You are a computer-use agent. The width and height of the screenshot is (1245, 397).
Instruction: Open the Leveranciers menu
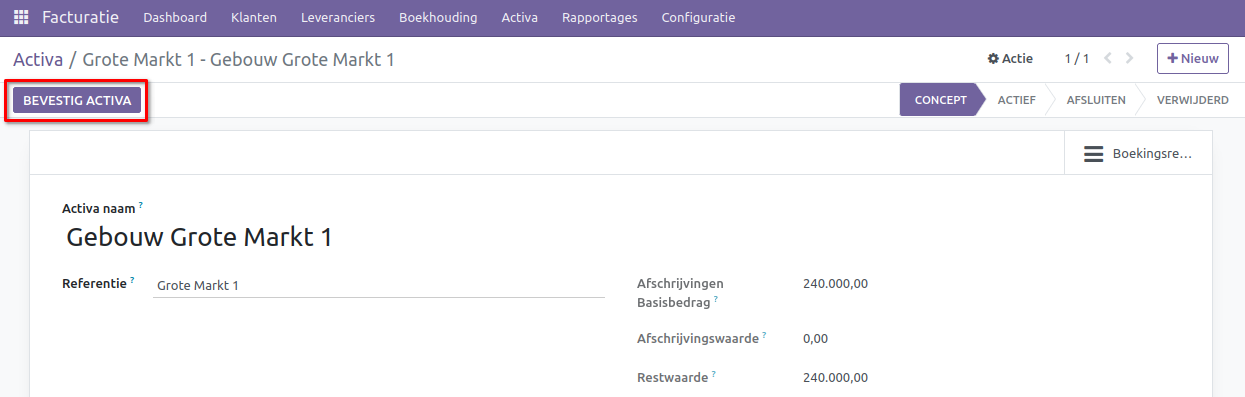coord(337,17)
